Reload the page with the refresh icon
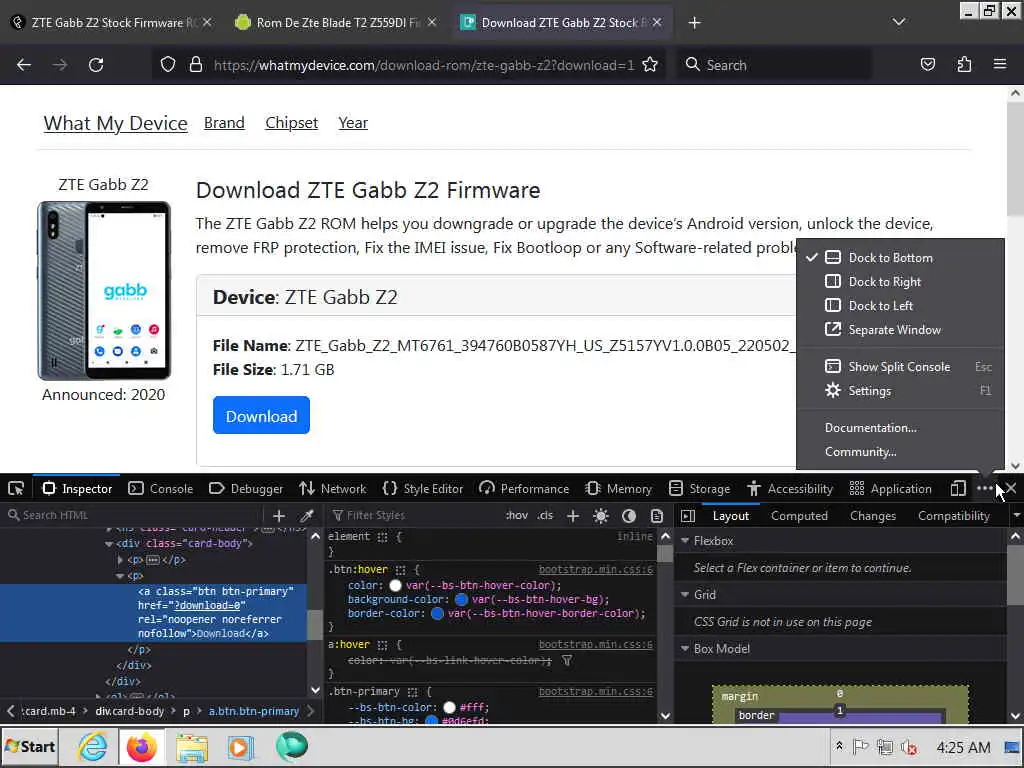Screen dimensions: 1024x768 tap(96, 65)
